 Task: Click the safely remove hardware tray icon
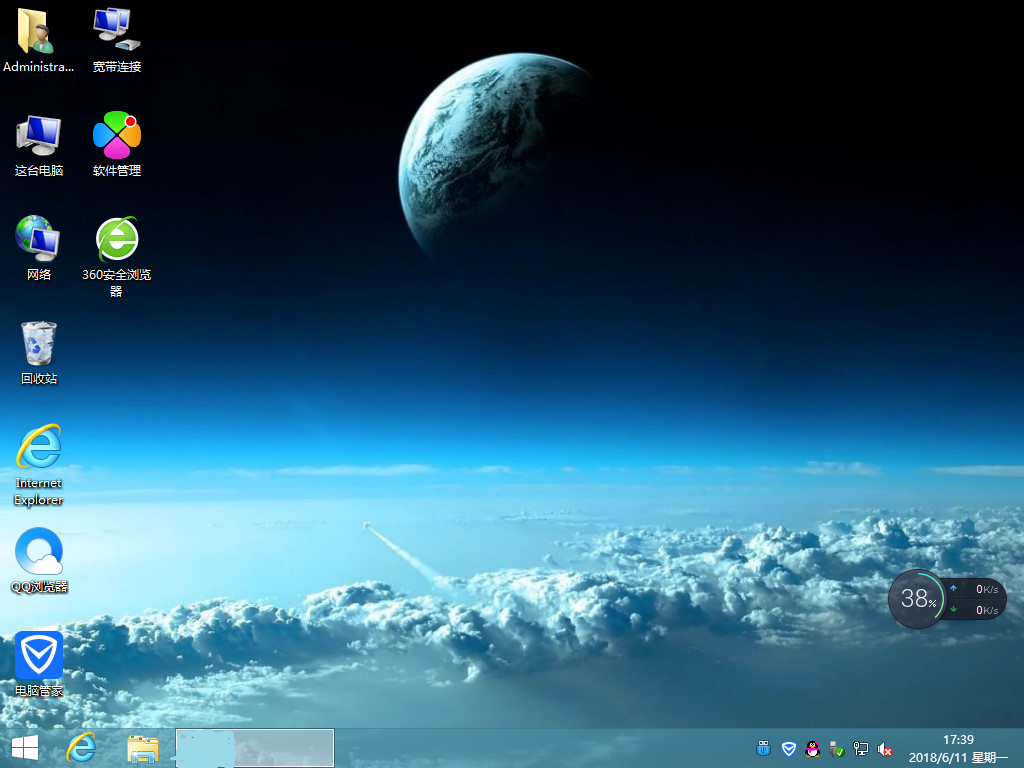pyautogui.click(x=837, y=748)
